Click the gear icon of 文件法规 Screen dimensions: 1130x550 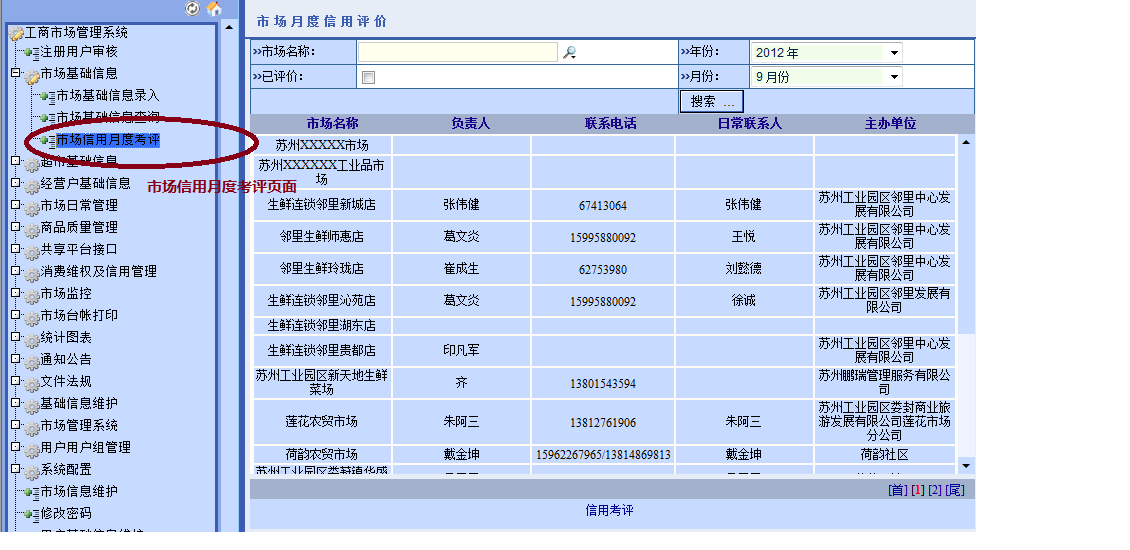tap(32, 383)
